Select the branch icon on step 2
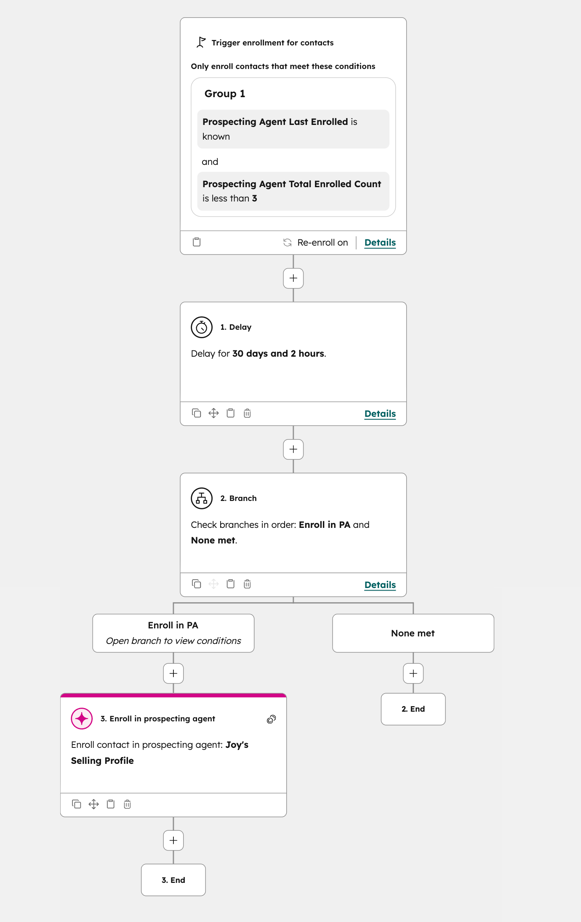This screenshot has width=581, height=922. [201, 498]
